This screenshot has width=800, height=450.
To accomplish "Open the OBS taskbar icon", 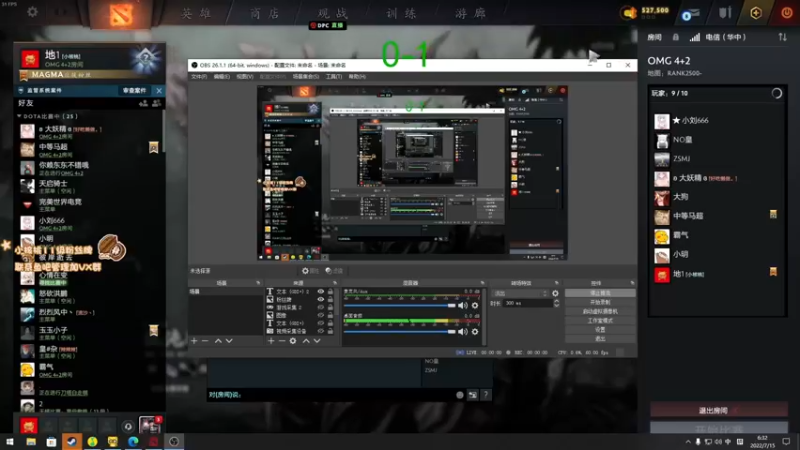I will coord(174,441).
